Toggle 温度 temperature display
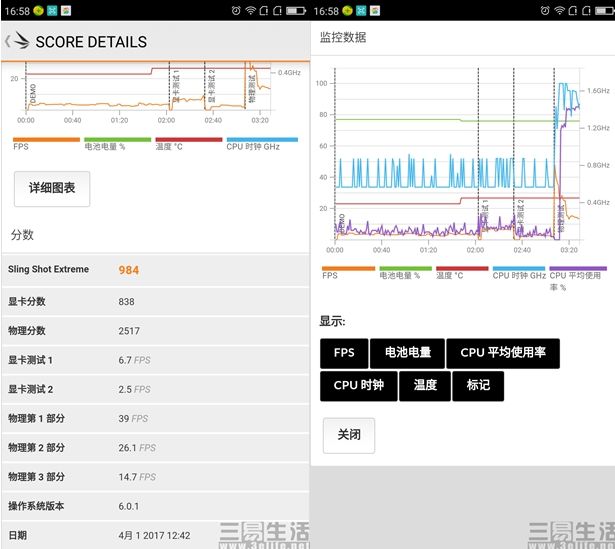615x549 pixels. click(425, 386)
